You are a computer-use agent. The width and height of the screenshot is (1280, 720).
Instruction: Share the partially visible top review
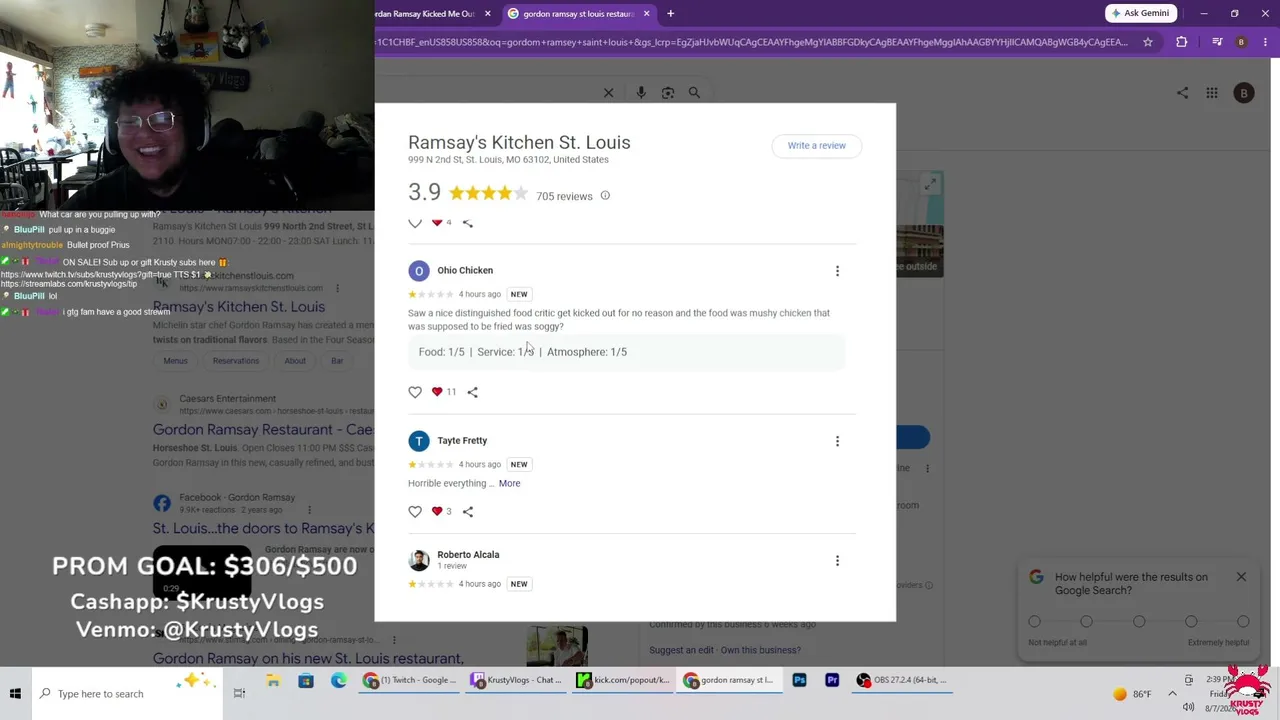[468, 223]
